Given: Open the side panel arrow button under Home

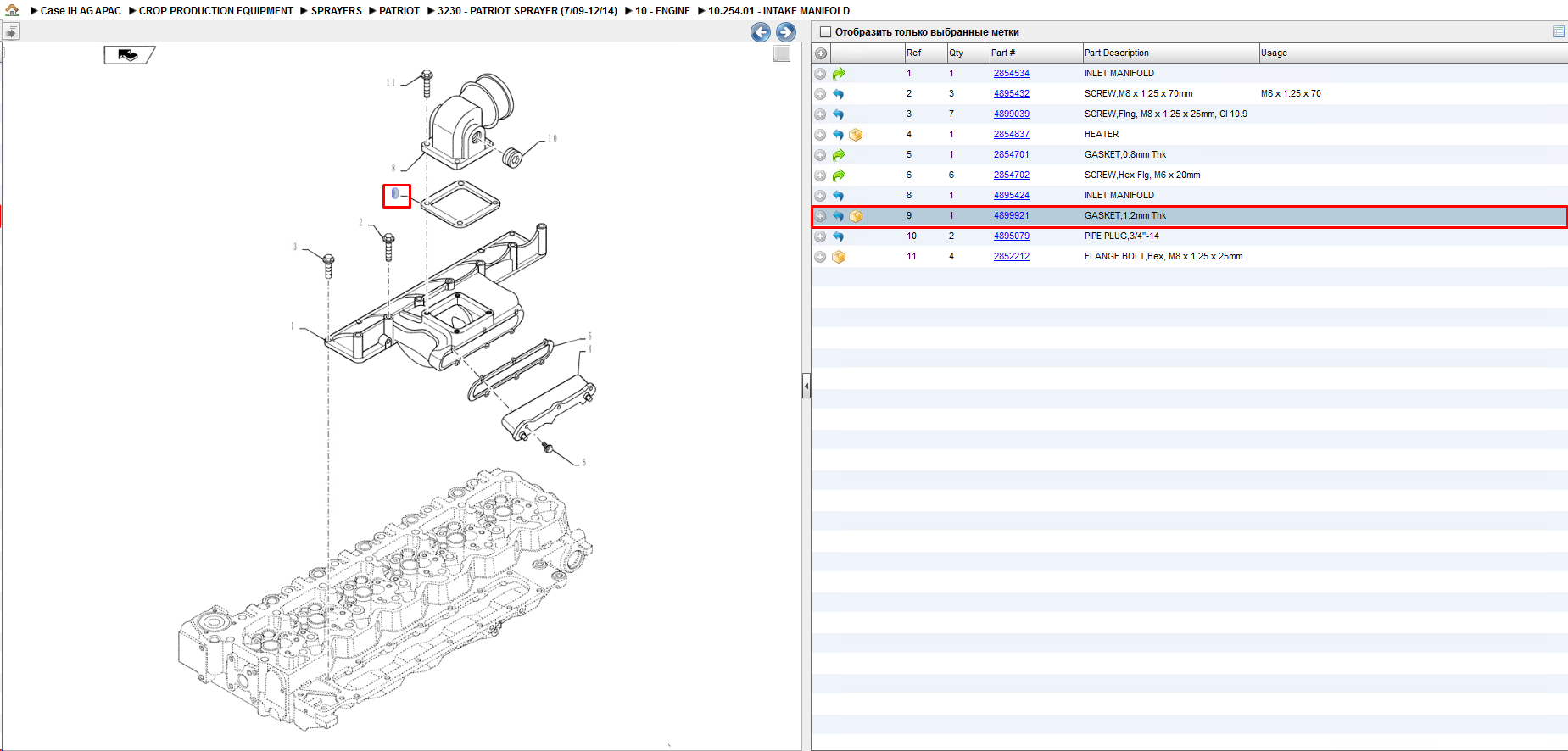Looking at the screenshot, I should coord(11,32).
